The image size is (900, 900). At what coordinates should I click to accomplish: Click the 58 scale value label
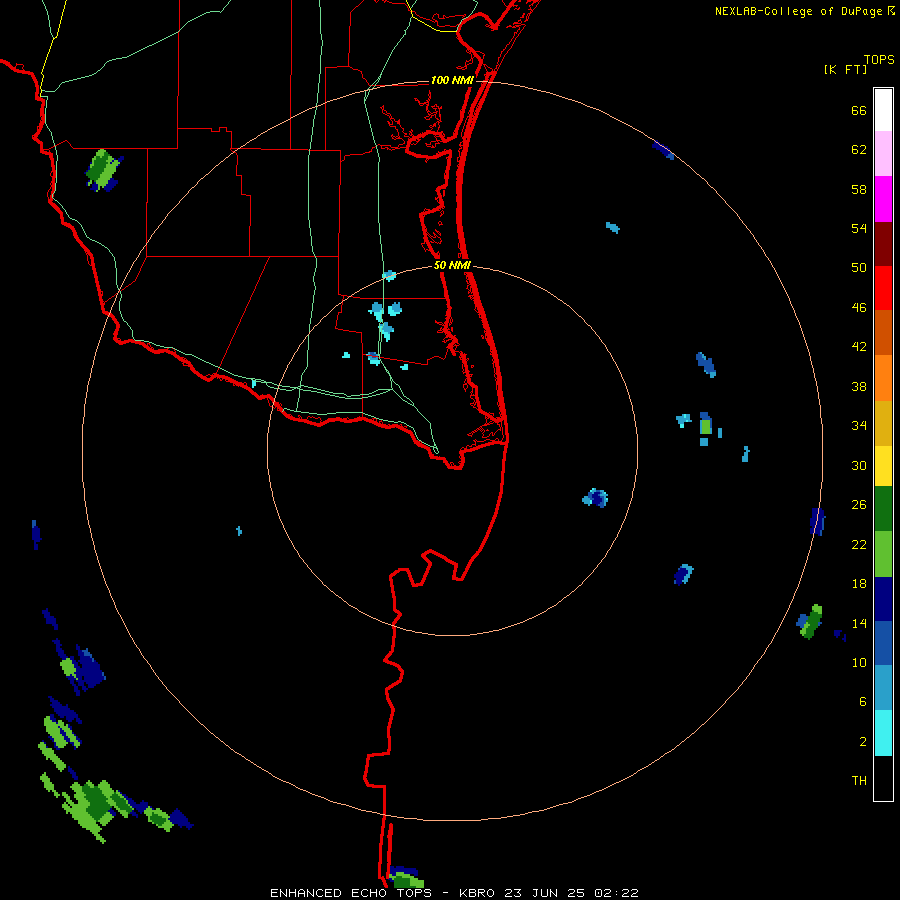point(859,189)
